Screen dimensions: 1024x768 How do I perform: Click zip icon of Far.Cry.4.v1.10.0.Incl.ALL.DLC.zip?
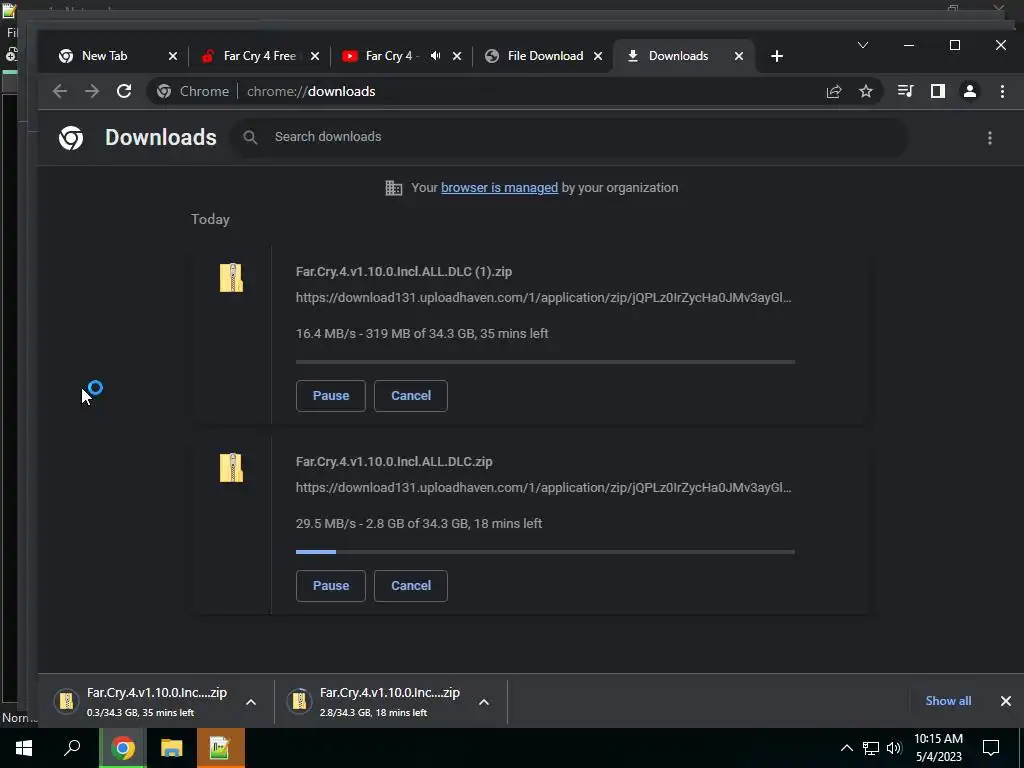point(231,468)
